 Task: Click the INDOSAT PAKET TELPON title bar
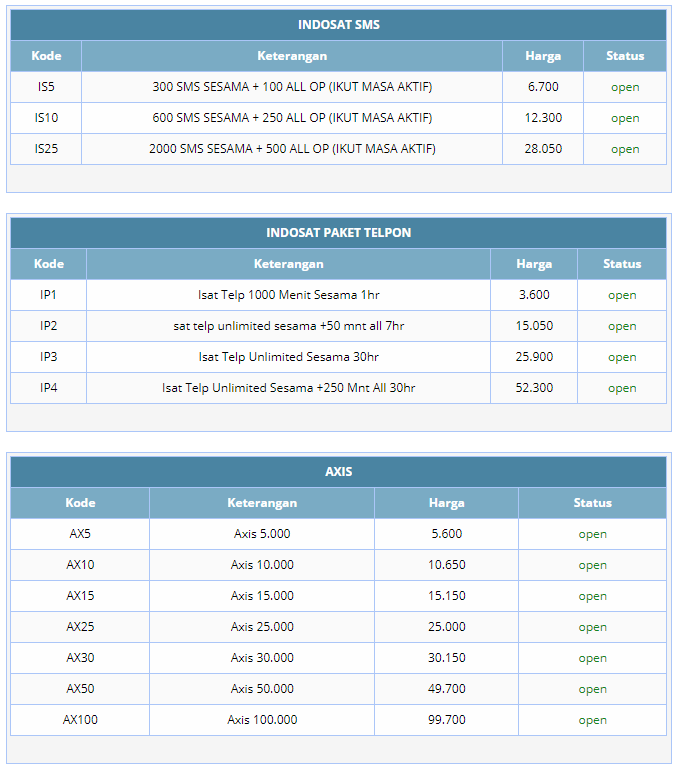click(x=338, y=233)
